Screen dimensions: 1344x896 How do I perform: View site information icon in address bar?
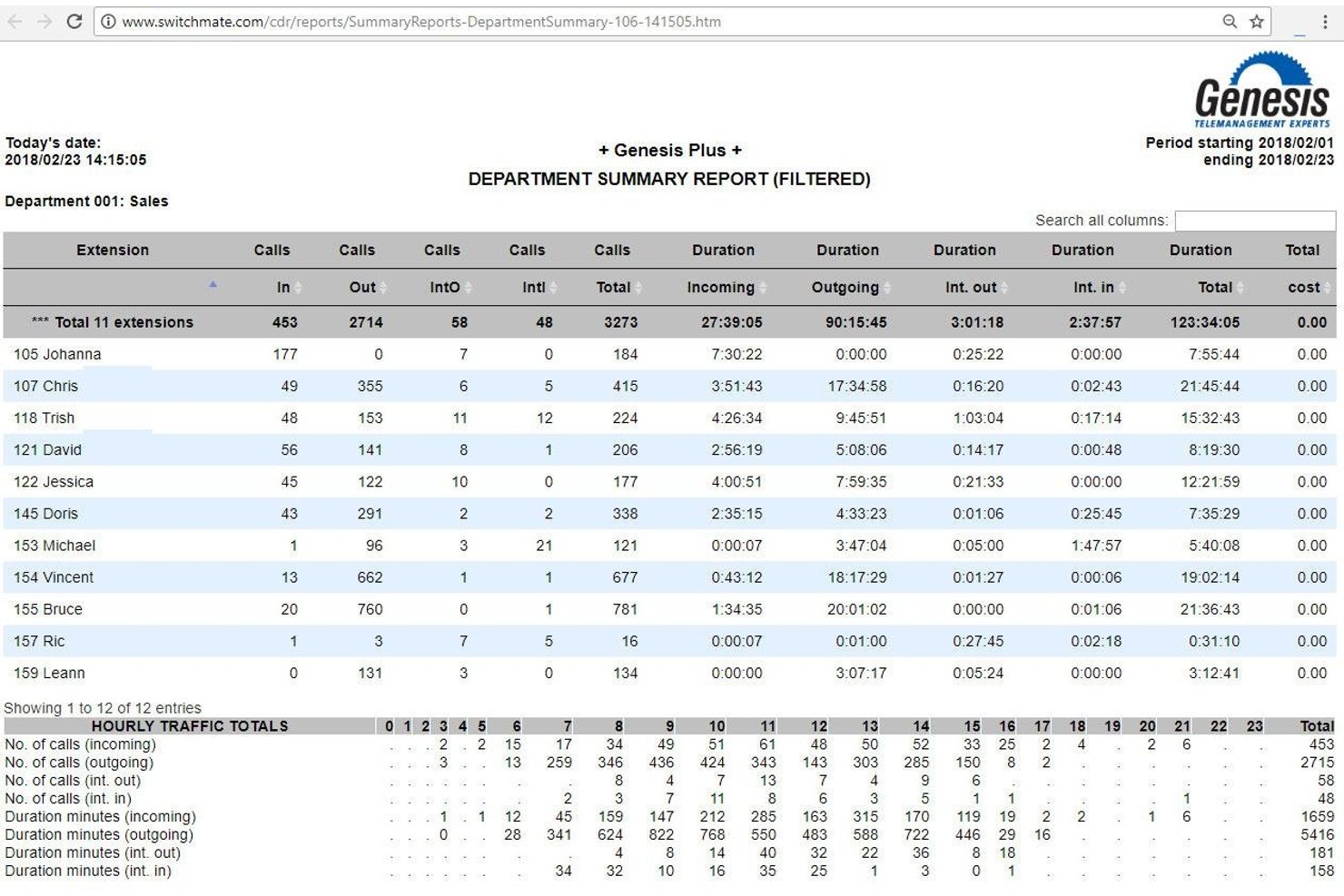(x=108, y=22)
